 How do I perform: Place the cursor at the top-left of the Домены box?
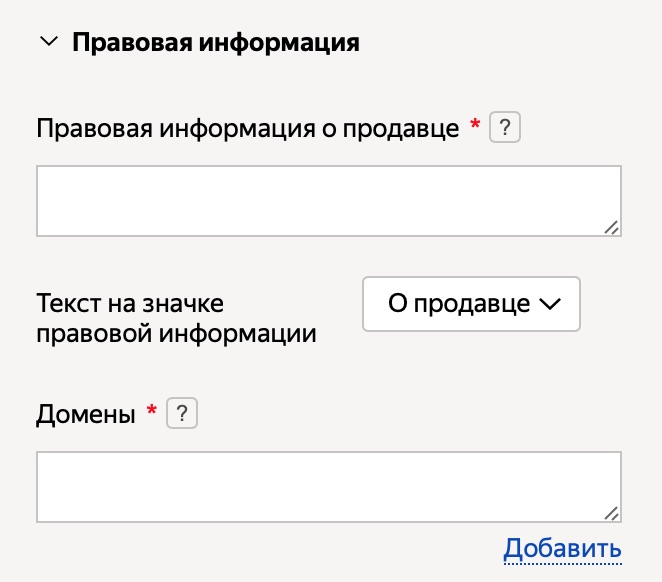(x=46, y=462)
